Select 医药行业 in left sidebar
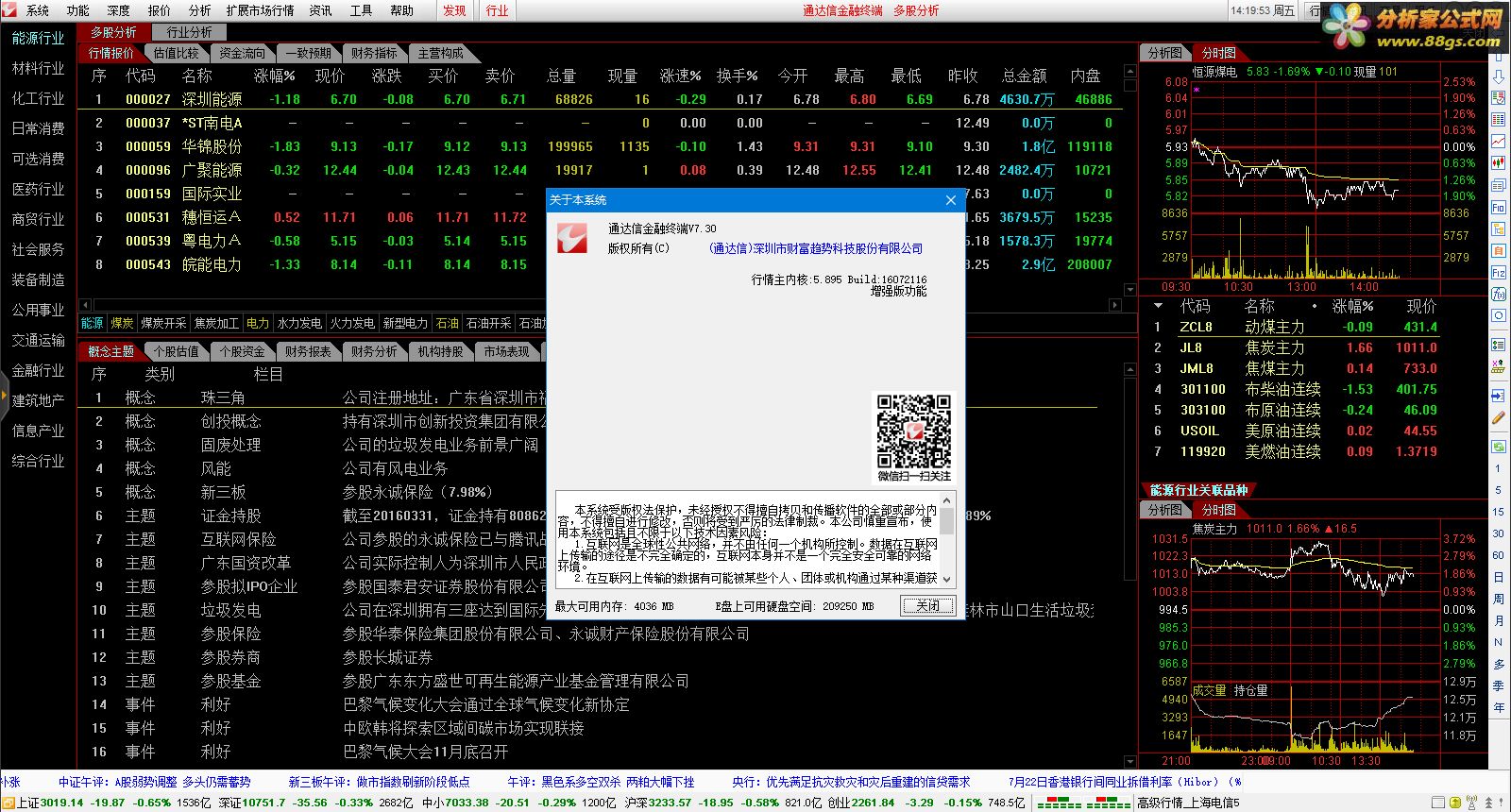Image resolution: width=1511 pixels, height=812 pixels. coord(39,189)
